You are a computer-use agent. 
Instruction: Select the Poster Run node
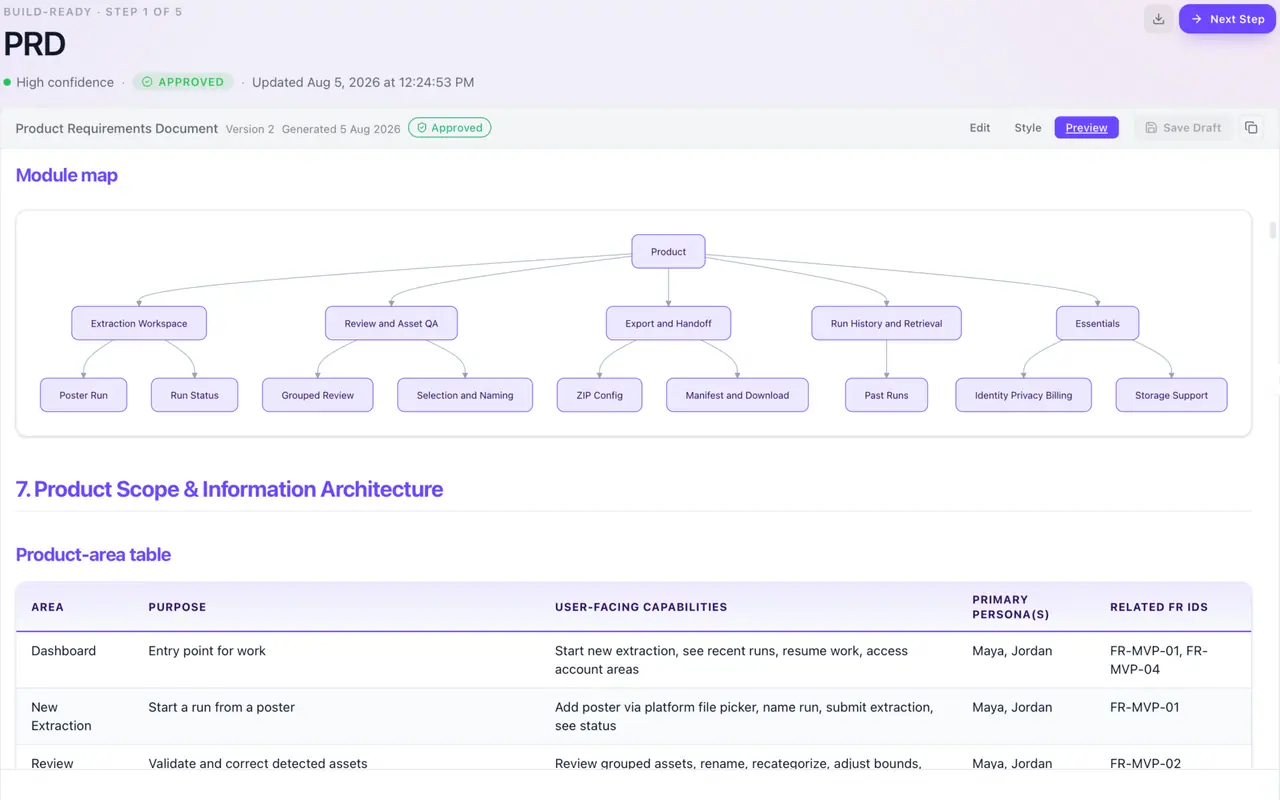[x=83, y=395]
